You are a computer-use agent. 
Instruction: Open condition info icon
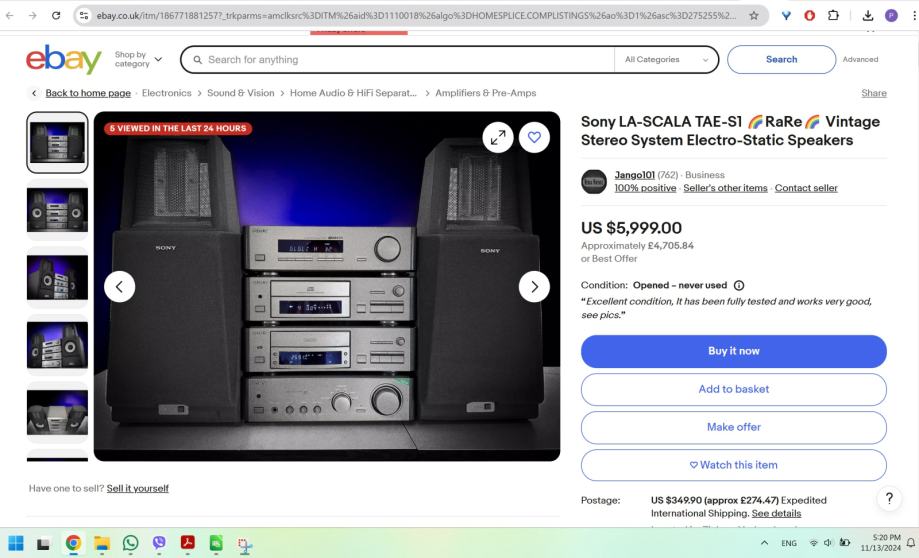point(739,285)
